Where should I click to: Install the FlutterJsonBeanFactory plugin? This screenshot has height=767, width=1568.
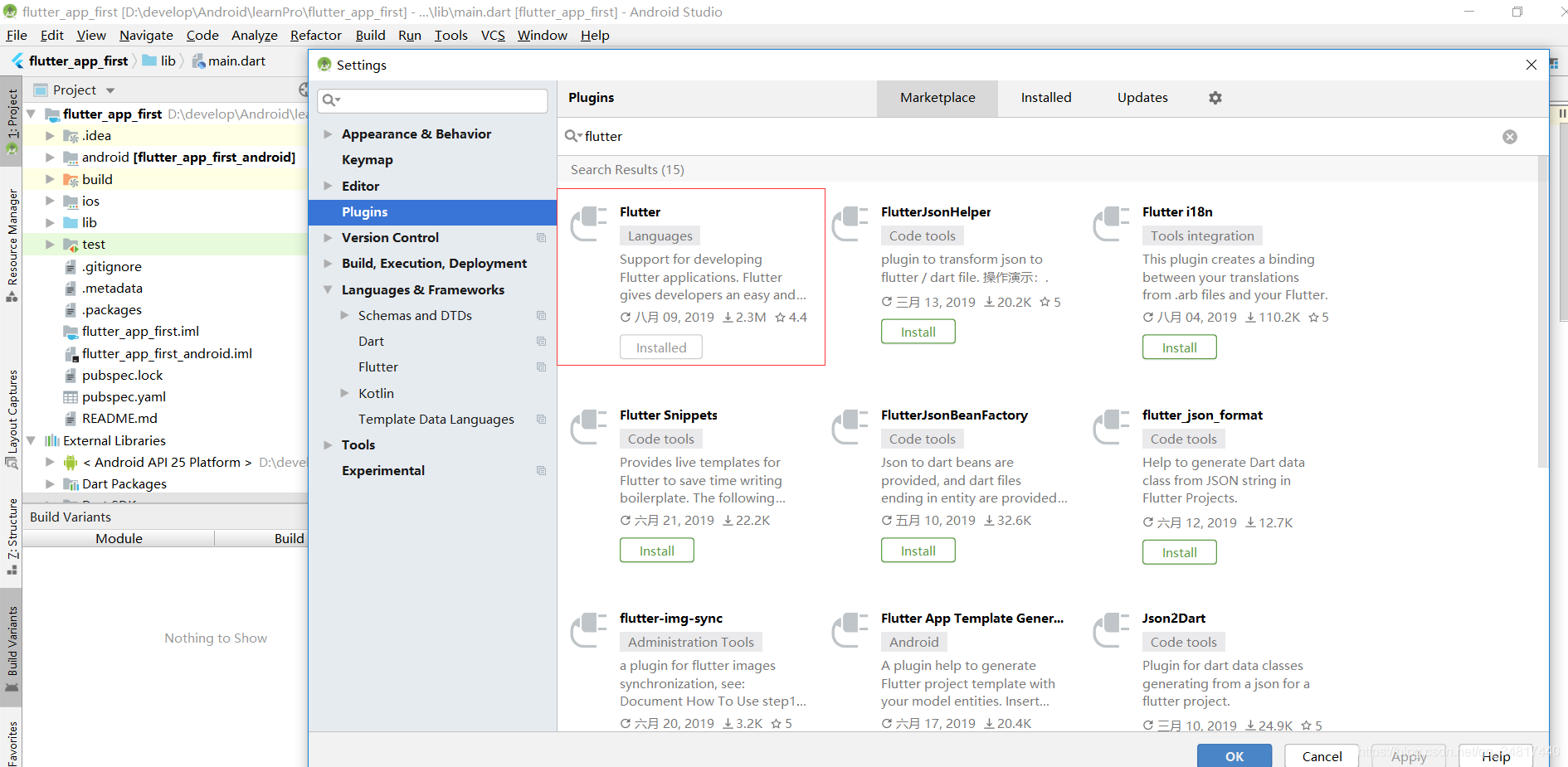[918, 551]
